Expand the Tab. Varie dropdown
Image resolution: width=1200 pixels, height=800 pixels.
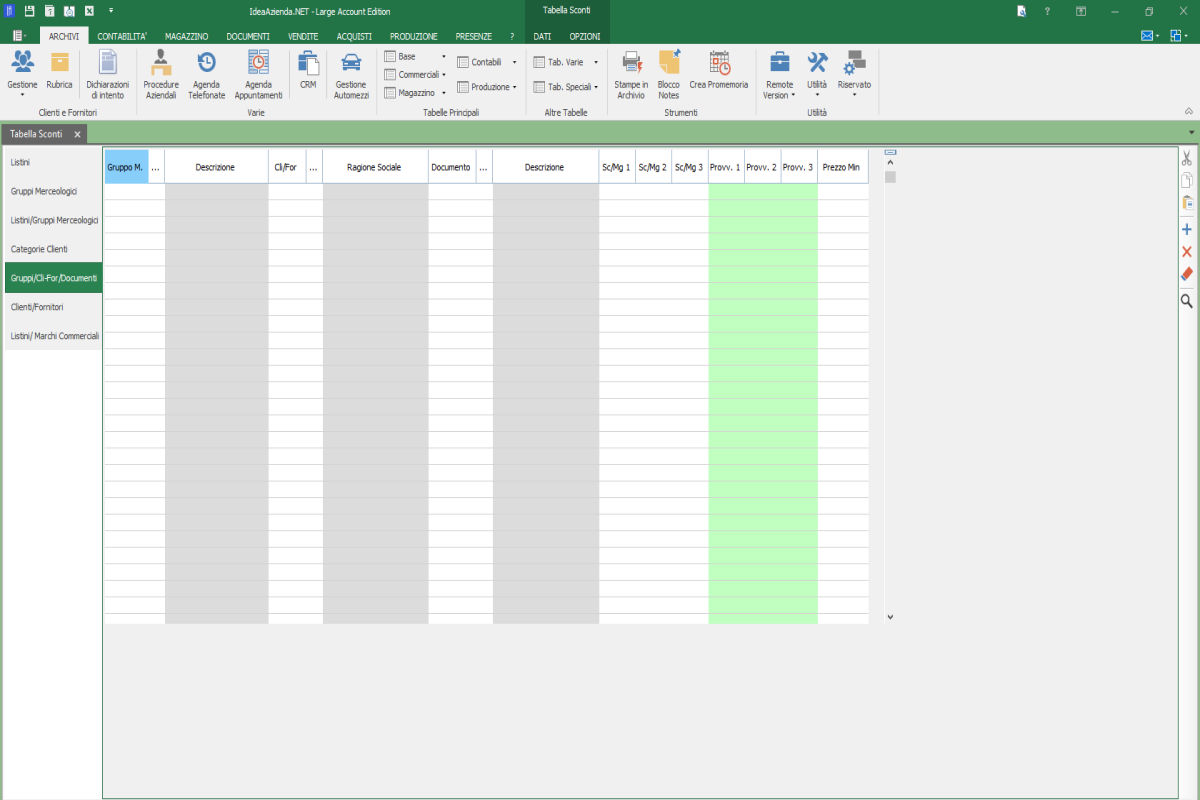coord(566,61)
